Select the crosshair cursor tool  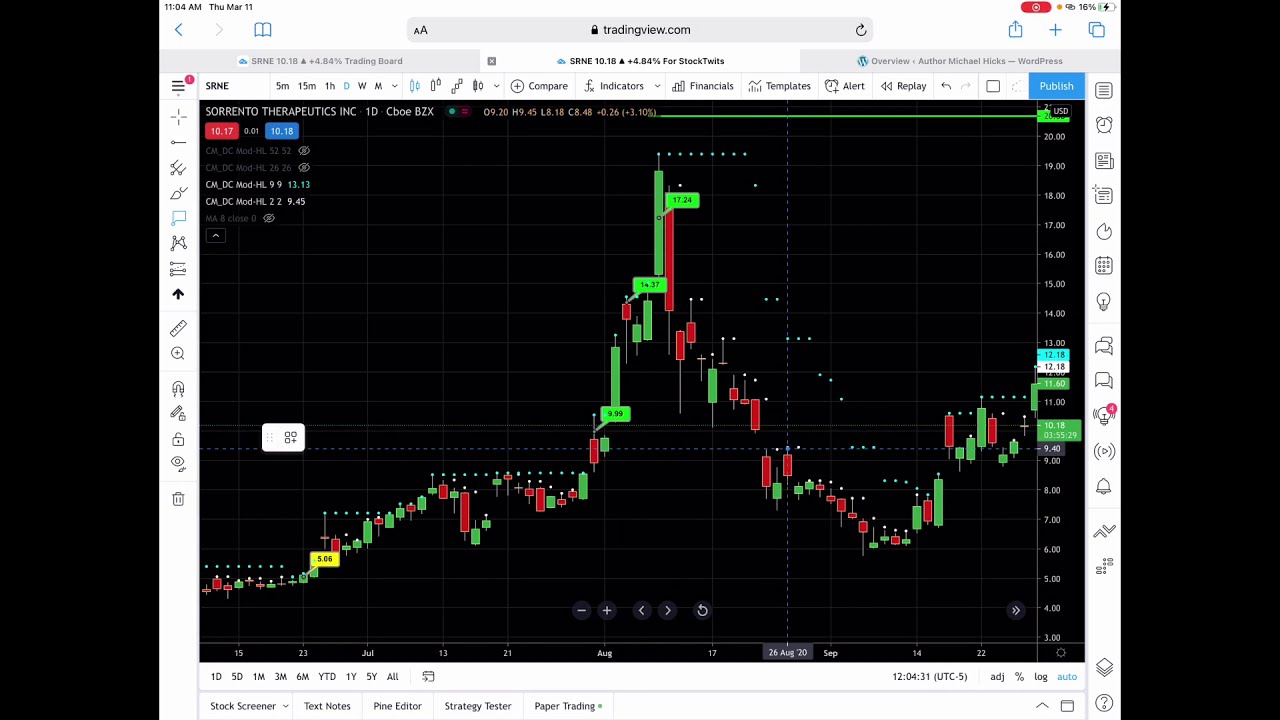click(178, 118)
